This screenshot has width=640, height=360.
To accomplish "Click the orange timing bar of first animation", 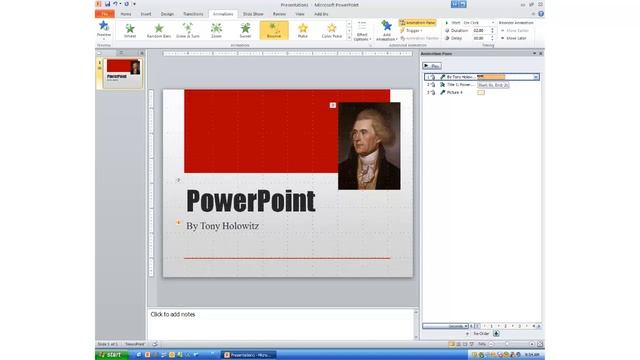I will click(491, 77).
